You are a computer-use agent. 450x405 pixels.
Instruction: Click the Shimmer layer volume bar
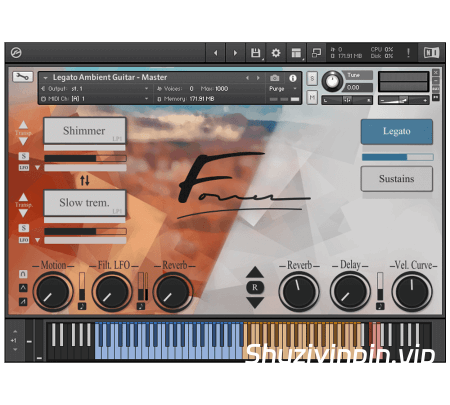click(85, 158)
